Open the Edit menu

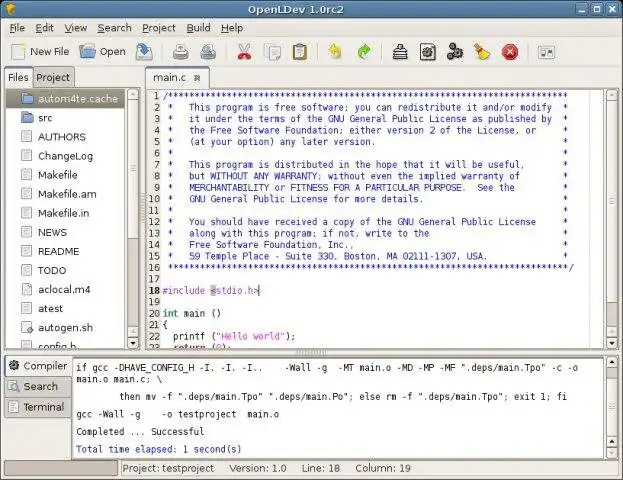[44, 28]
